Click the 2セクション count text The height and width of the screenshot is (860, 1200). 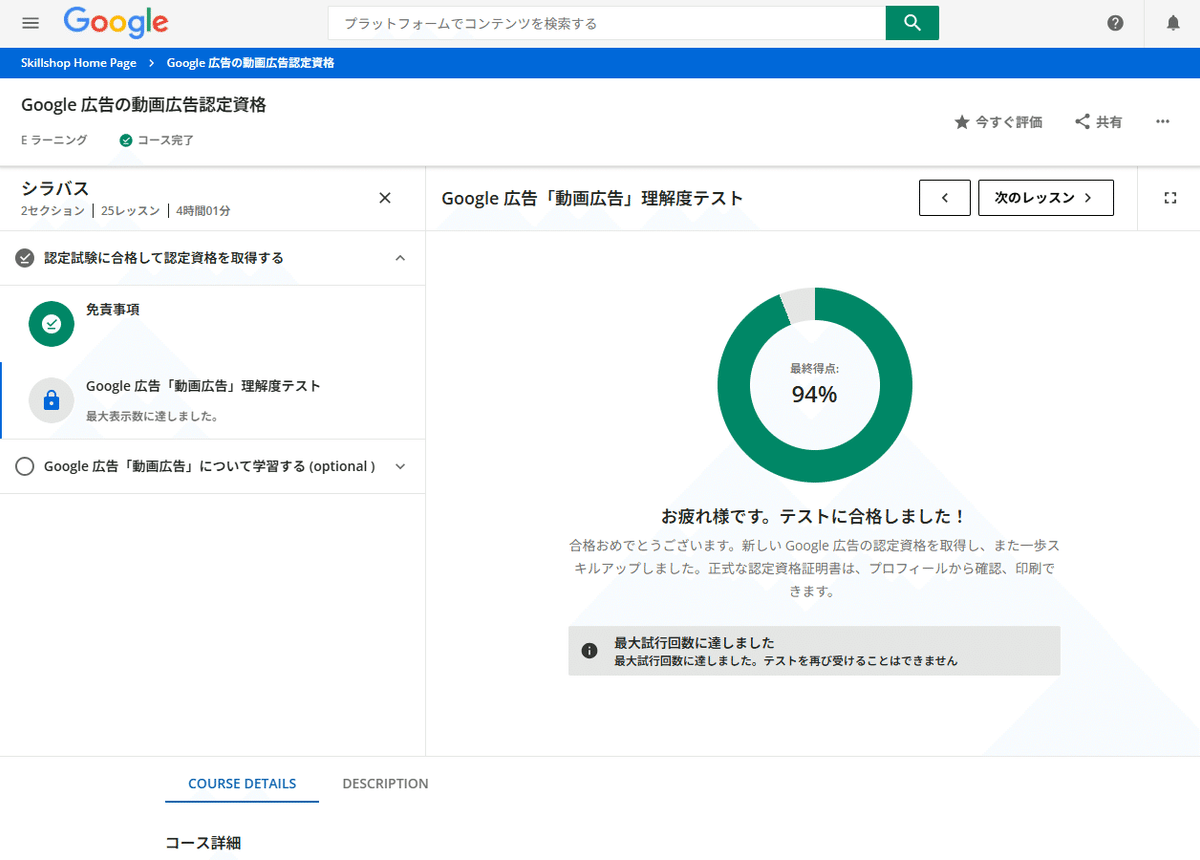(53, 211)
